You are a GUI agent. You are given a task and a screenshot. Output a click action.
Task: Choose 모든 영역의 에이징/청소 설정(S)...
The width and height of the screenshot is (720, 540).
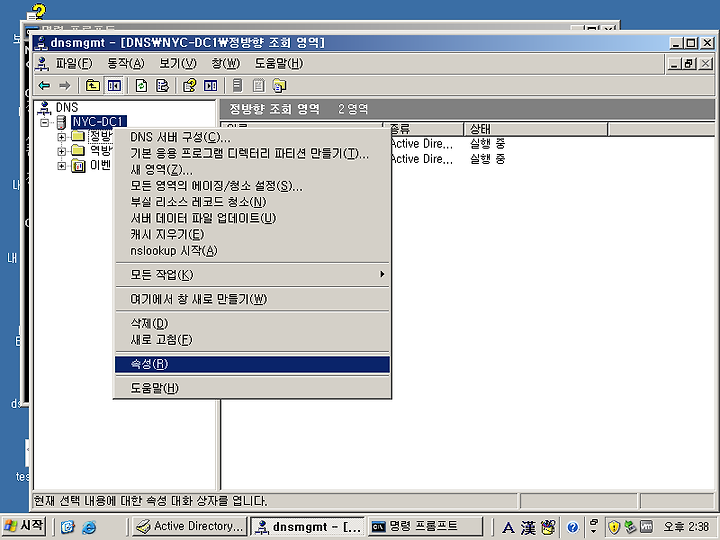click(252, 186)
